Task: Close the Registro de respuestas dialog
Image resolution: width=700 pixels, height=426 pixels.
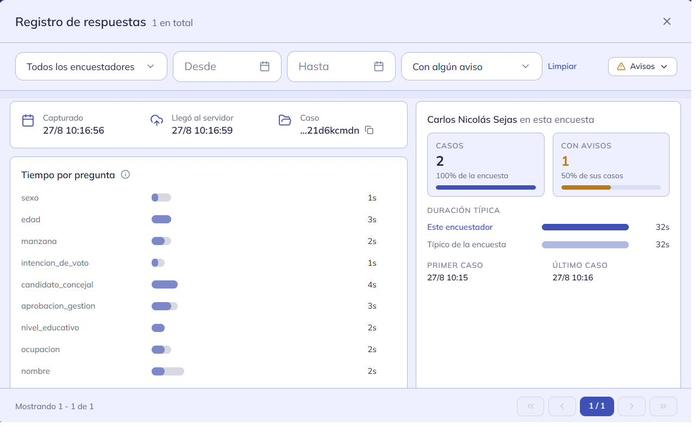Action: pyautogui.click(x=667, y=21)
